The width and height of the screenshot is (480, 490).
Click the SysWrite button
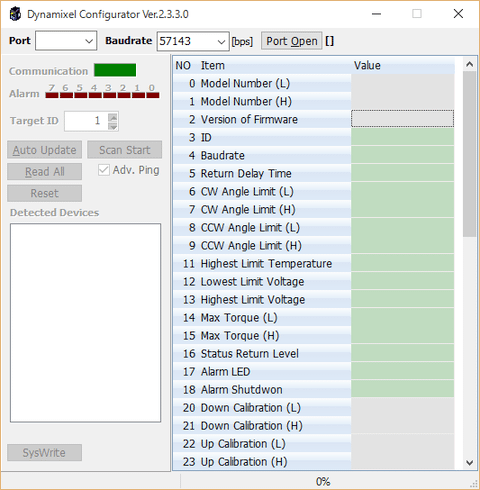click(x=44, y=453)
